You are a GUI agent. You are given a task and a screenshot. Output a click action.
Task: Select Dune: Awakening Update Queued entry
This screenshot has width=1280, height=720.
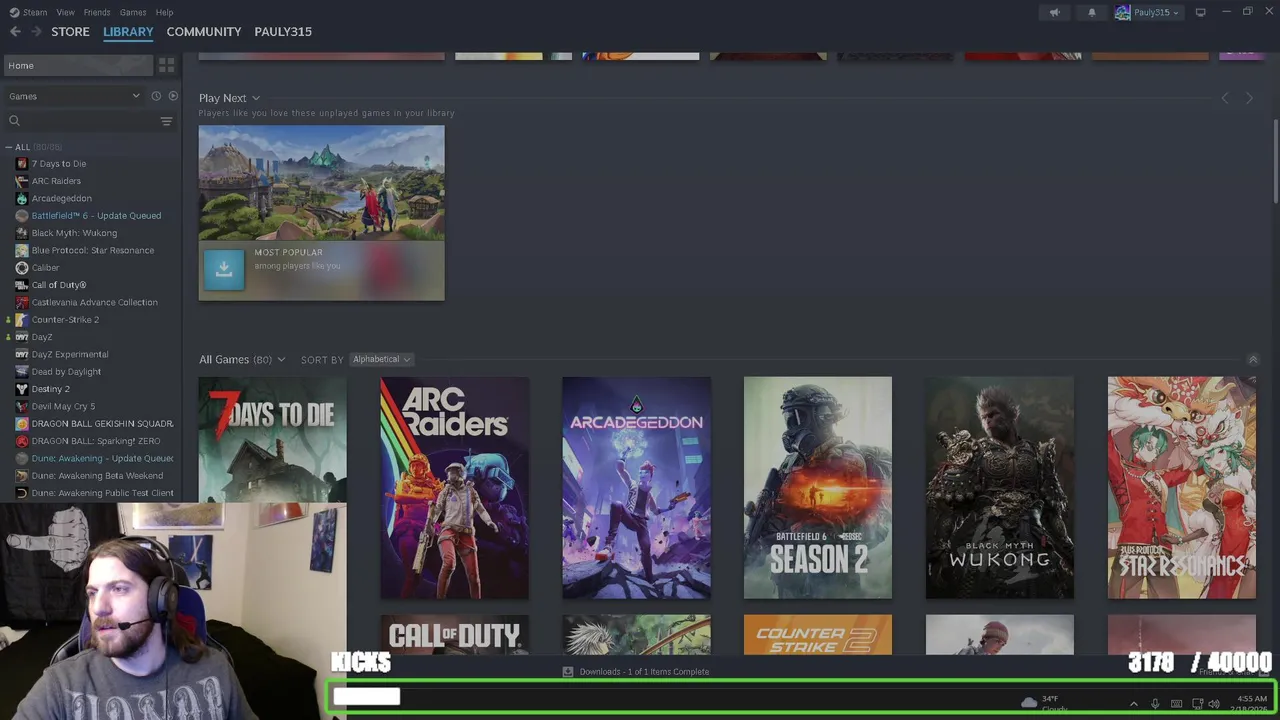point(102,458)
